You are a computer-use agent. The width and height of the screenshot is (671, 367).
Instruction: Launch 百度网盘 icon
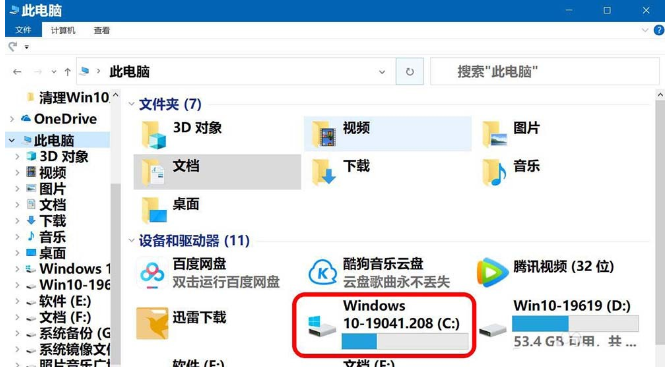(152, 272)
